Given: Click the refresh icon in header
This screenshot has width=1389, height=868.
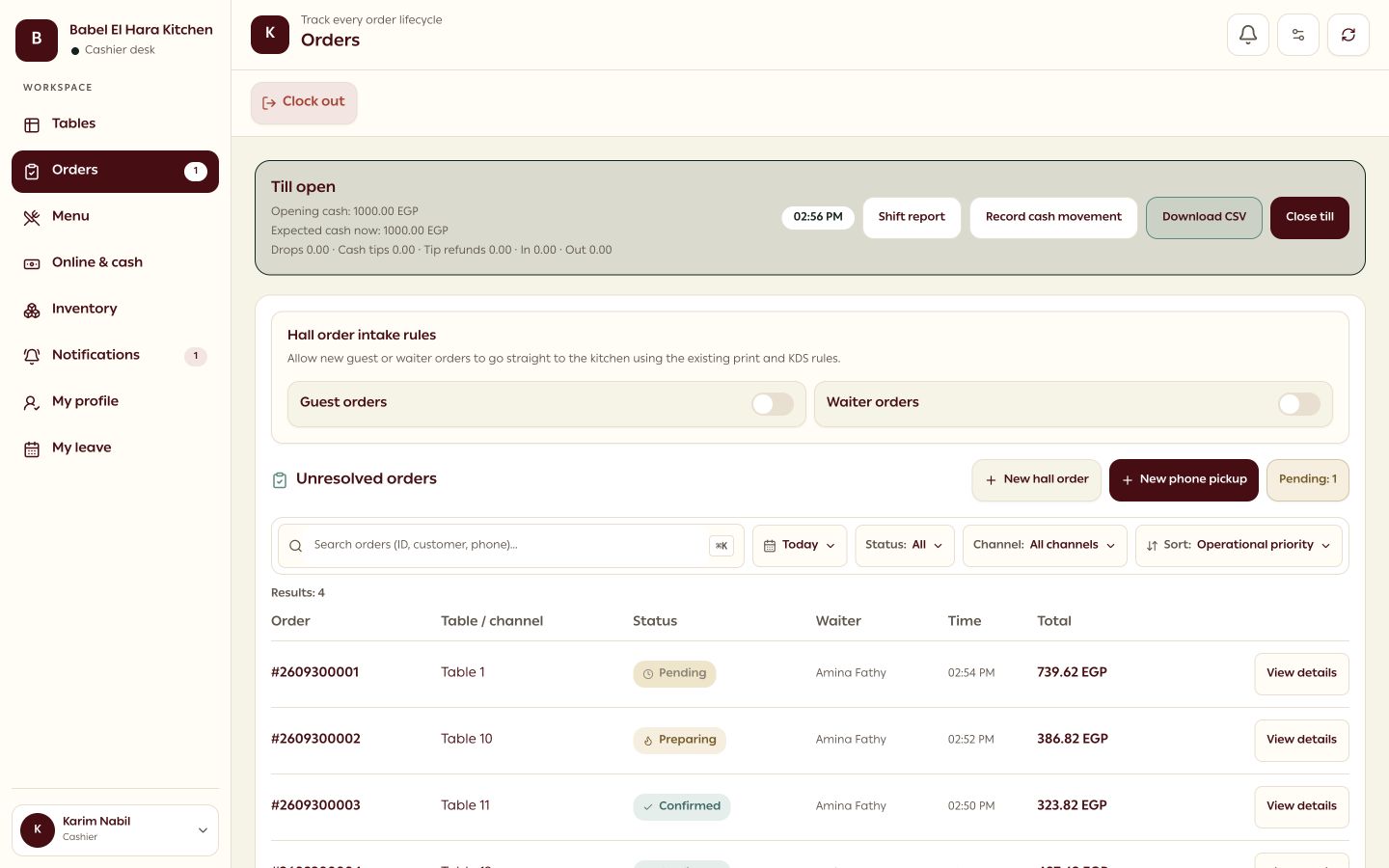Looking at the screenshot, I should pos(1348,35).
